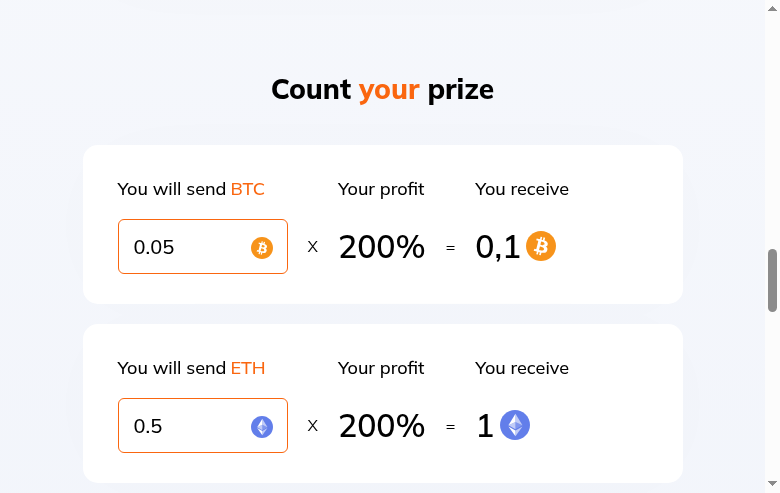Screen dimensions: 780x493
Task: Click the orange BTC label text
Action: (x=248, y=189)
